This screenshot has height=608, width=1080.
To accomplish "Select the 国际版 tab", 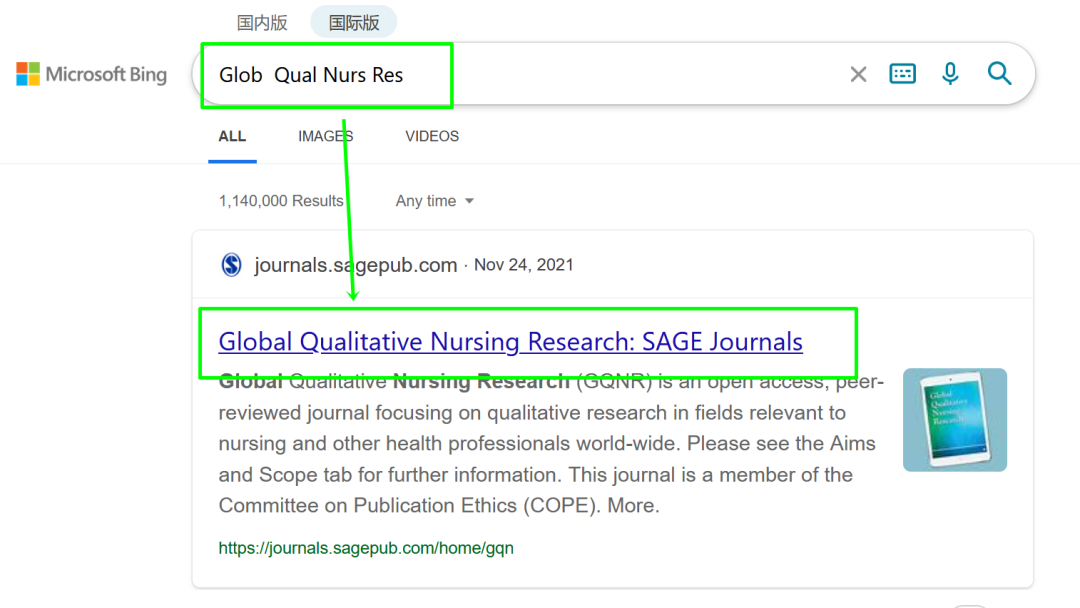I will (353, 23).
